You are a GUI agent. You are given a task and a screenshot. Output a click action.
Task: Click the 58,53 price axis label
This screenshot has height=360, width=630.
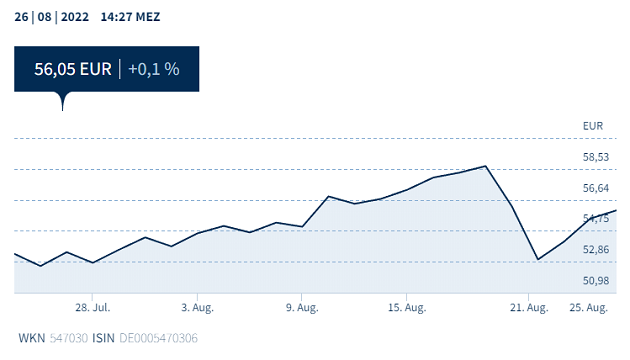click(596, 157)
